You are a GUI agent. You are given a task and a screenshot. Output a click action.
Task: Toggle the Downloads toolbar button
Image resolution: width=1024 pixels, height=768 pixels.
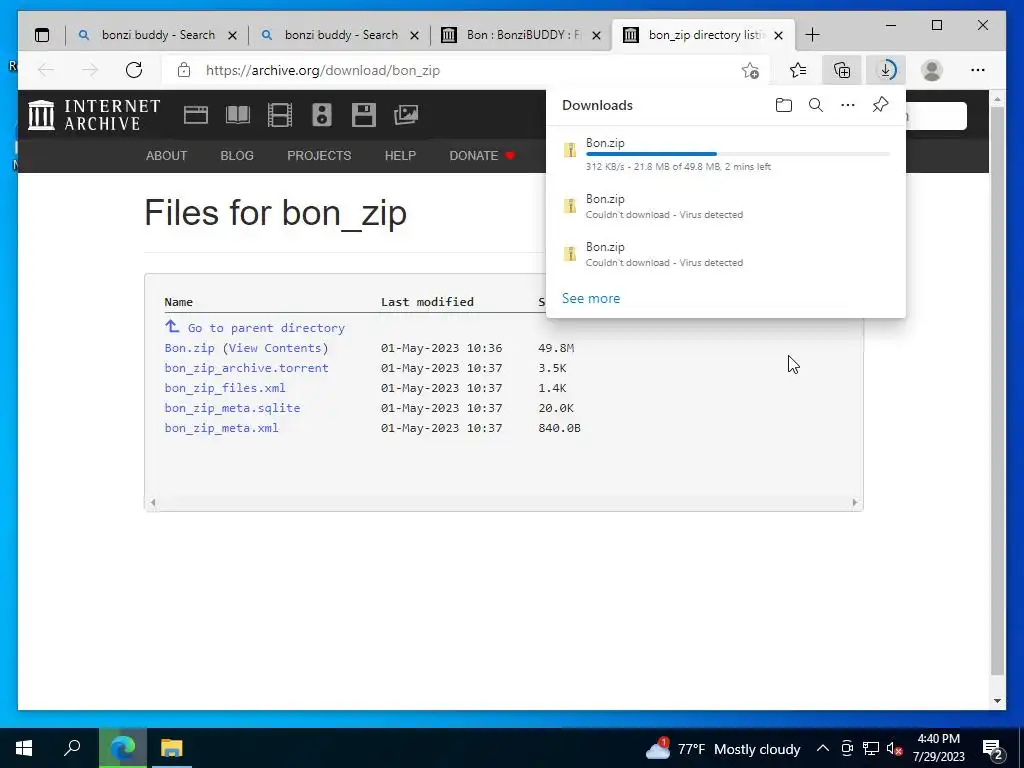886,70
